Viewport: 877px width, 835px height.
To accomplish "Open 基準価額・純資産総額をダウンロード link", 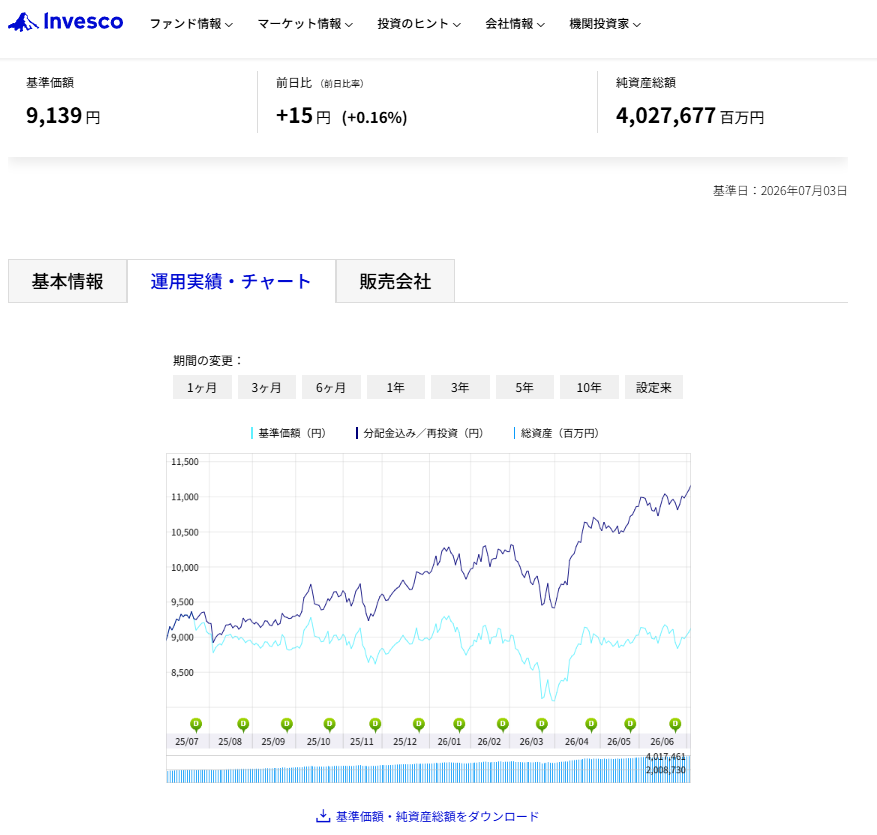I will pos(437,817).
